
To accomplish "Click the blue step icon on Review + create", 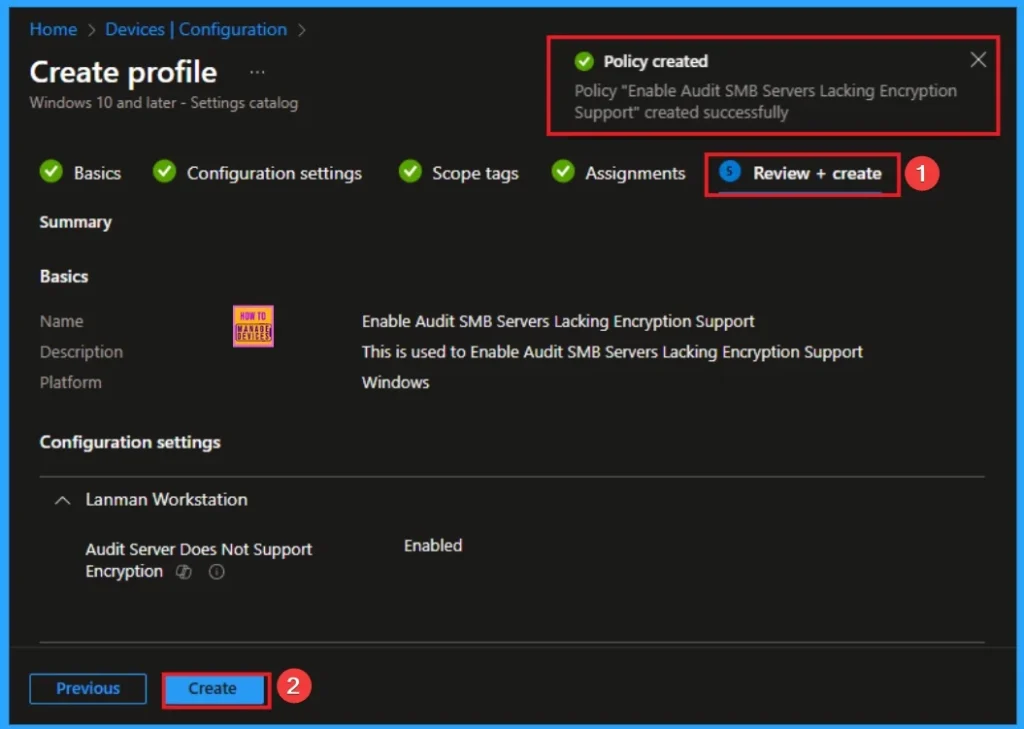I will pyautogui.click(x=730, y=173).
